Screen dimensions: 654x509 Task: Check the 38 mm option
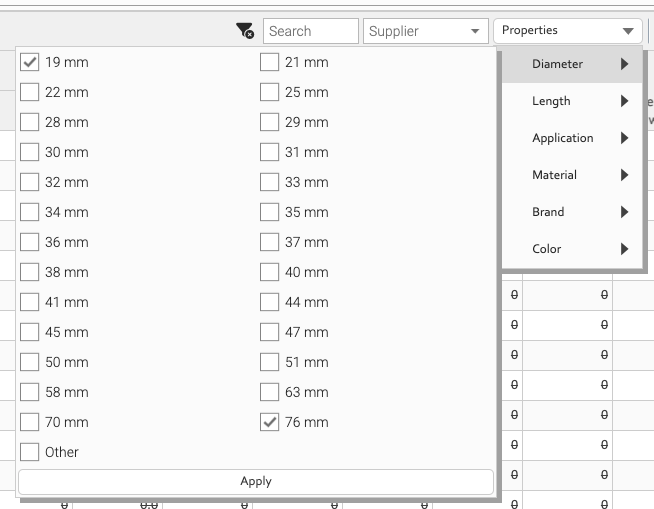tap(30, 272)
